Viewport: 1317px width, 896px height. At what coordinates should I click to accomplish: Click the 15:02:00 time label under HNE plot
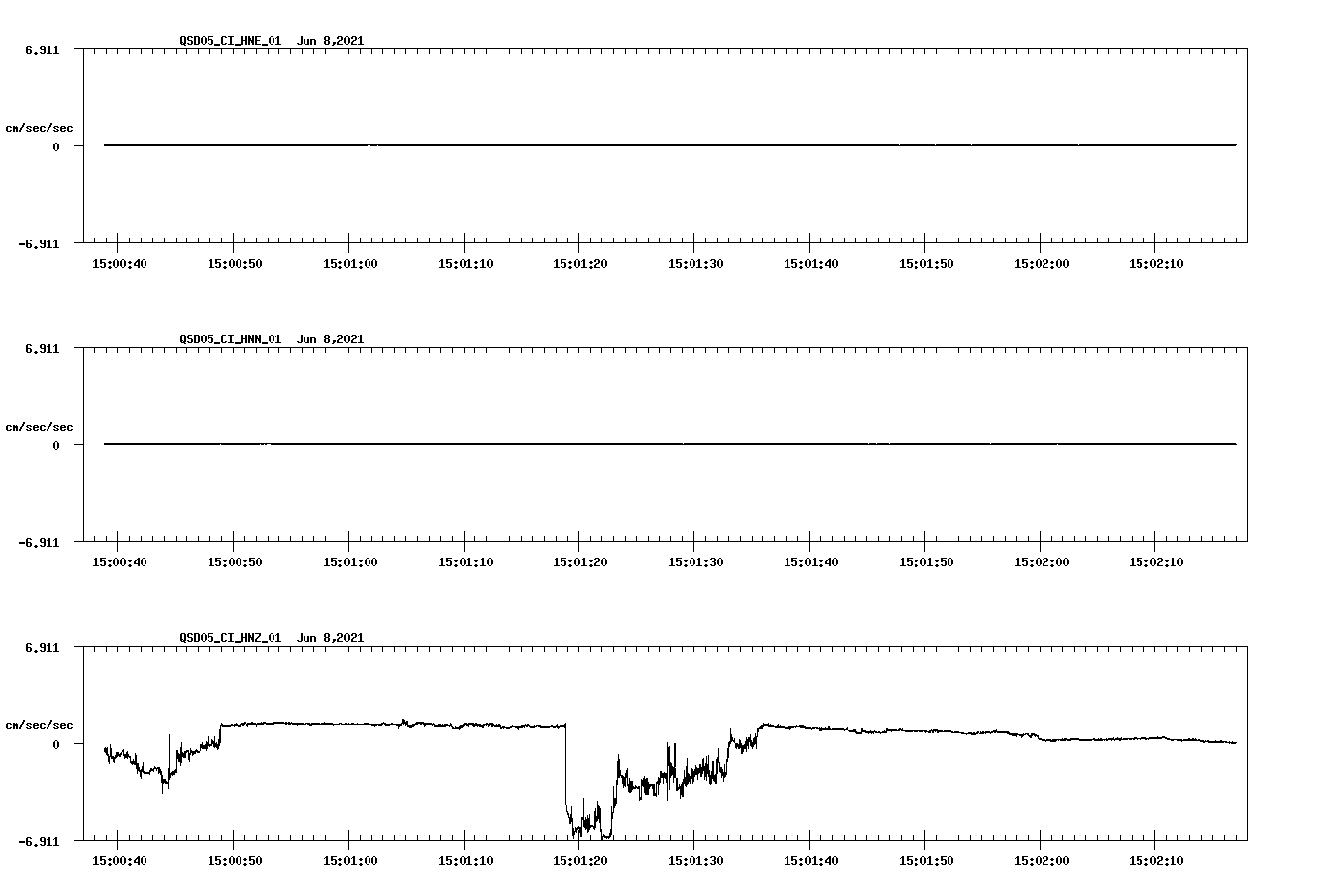click(x=1042, y=264)
